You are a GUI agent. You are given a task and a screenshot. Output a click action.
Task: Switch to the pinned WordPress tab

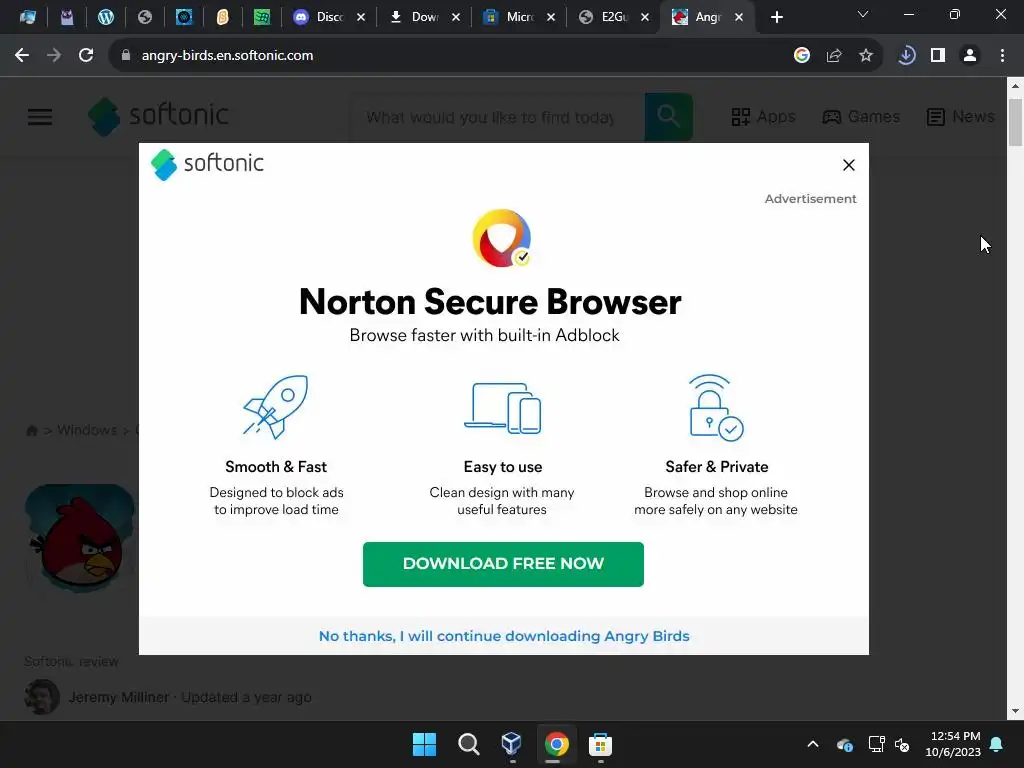click(106, 17)
